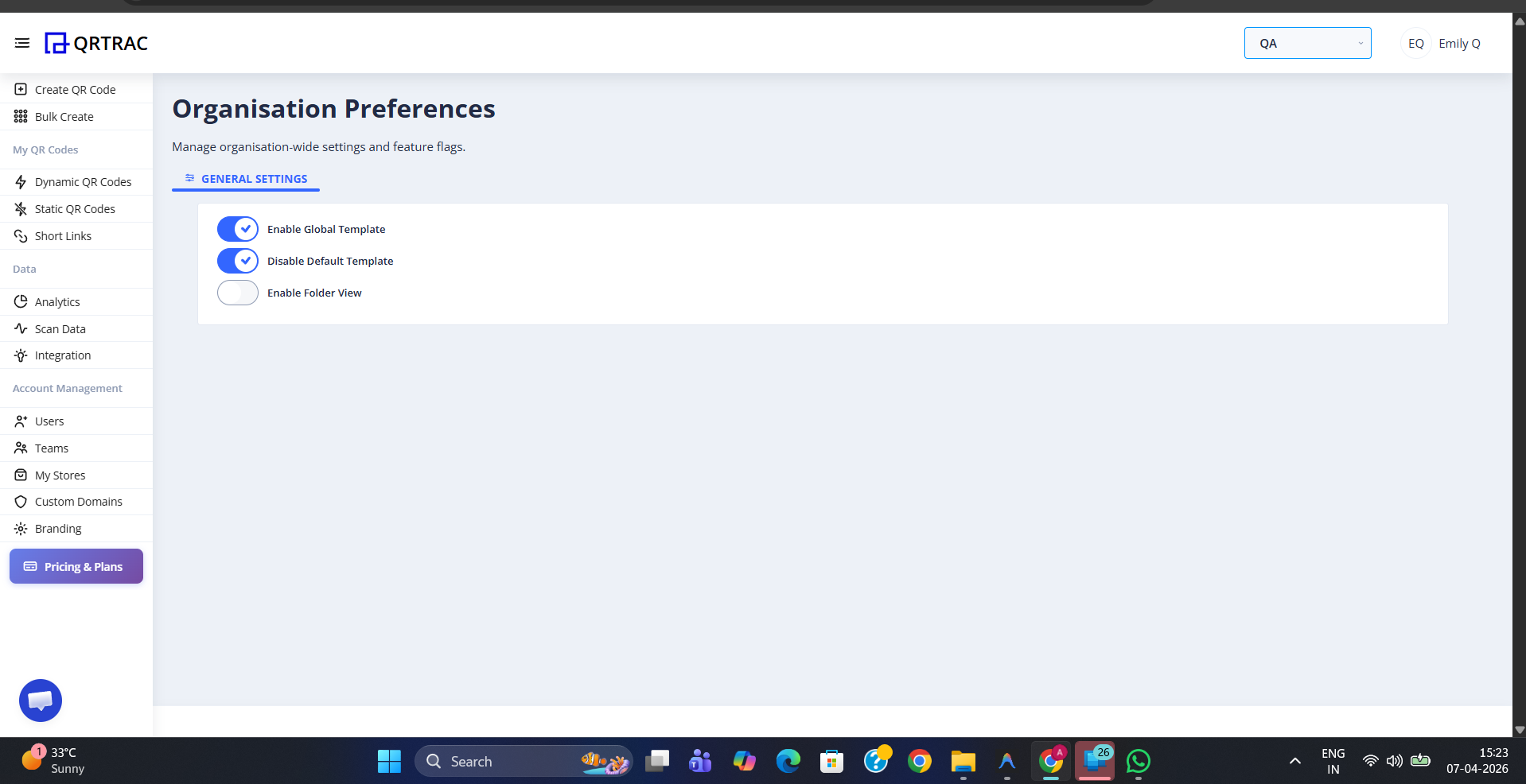Open the hamburger navigation menu
Image resolution: width=1526 pixels, height=784 pixels.
(x=22, y=43)
